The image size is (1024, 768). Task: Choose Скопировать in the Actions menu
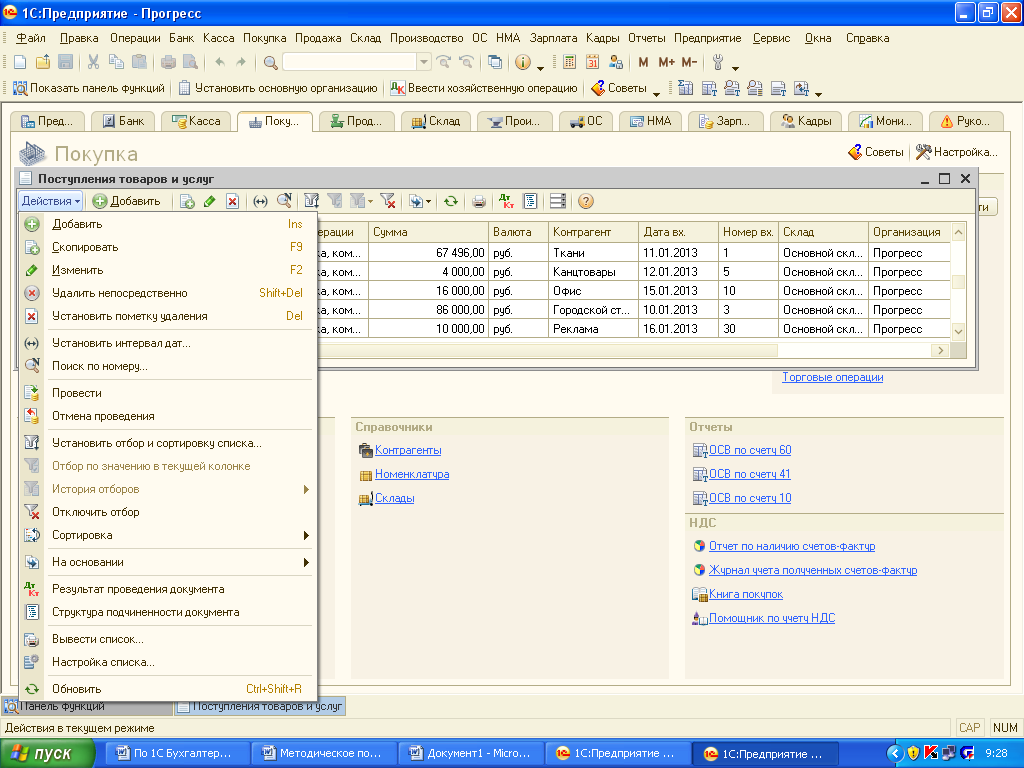pyautogui.click(x=168, y=247)
